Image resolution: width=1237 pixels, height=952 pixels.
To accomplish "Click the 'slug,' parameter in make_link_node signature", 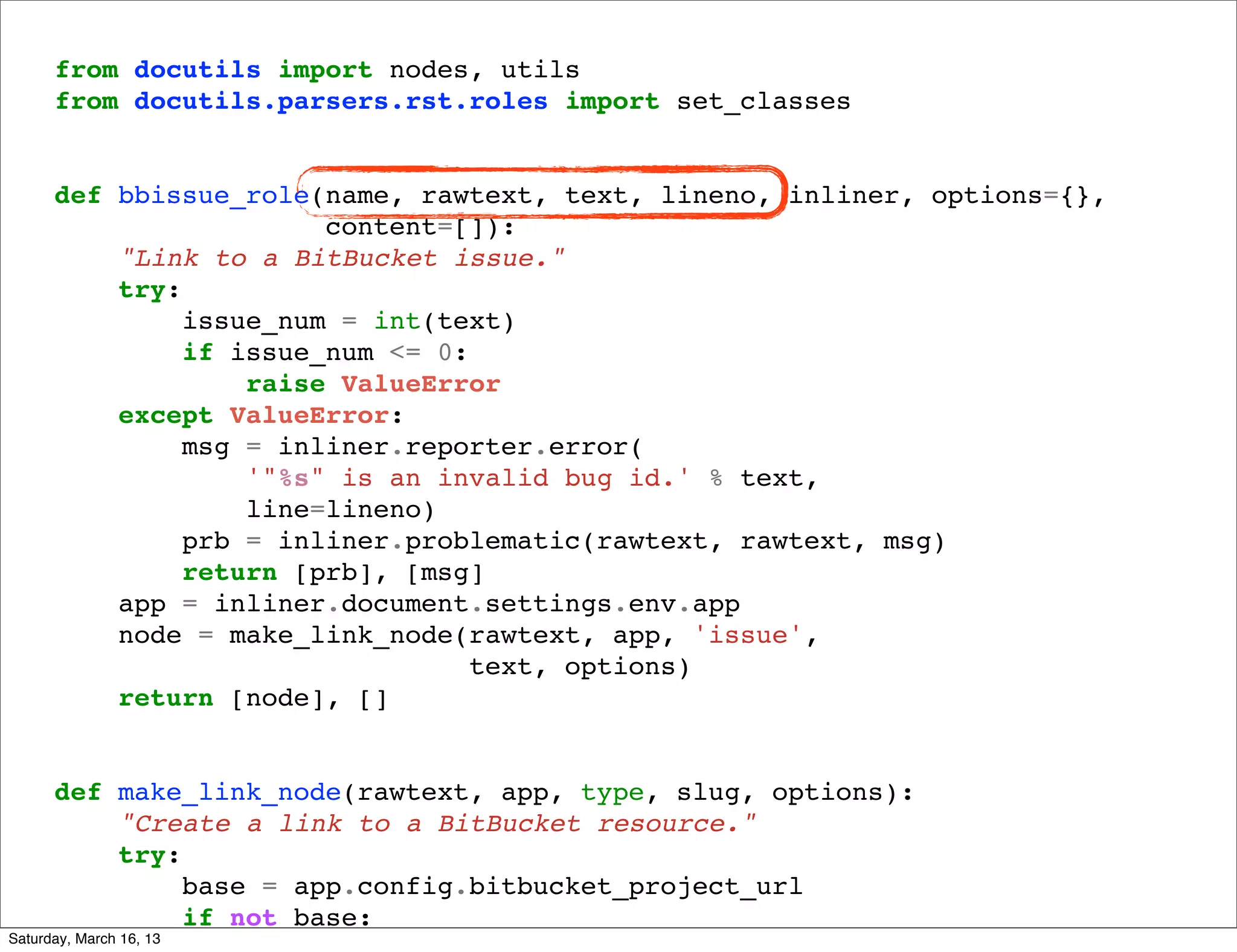I will tap(716, 793).
